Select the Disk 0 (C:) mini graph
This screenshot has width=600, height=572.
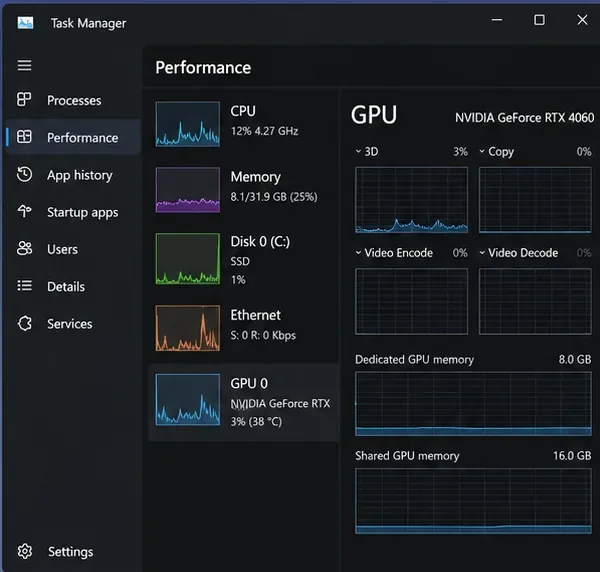(188, 259)
